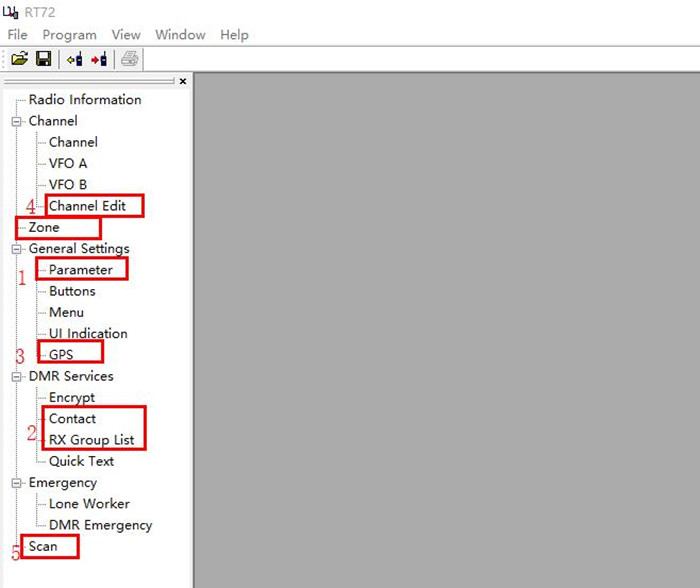Open the Window menu
Image resolution: width=700 pixels, height=588 pixels.
[x=180, y=35]
